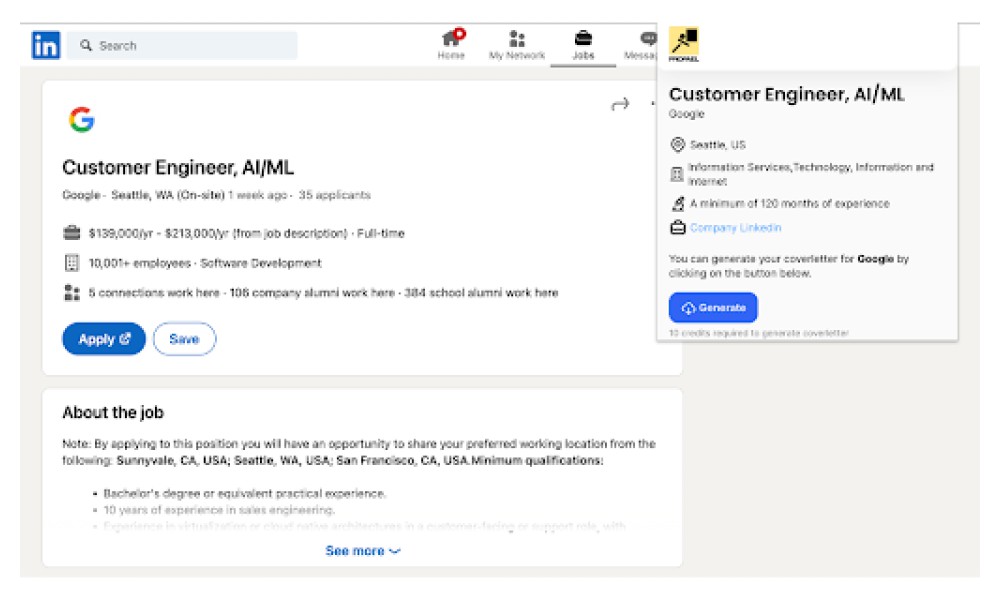Click the Customer Engineer, AI/ML job title
Image resolution: width=1000 pixels, height=600 pixels.
(178, 168)
